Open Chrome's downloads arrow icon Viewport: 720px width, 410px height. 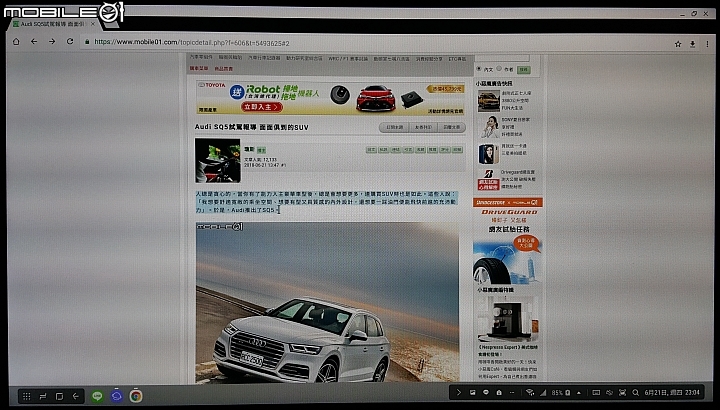tap(692, 44)
